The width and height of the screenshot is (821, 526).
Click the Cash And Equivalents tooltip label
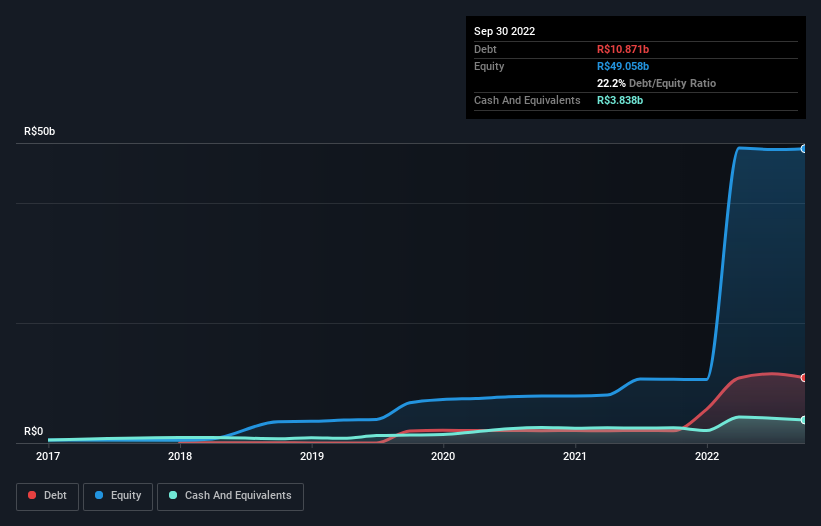click(527, 100)
